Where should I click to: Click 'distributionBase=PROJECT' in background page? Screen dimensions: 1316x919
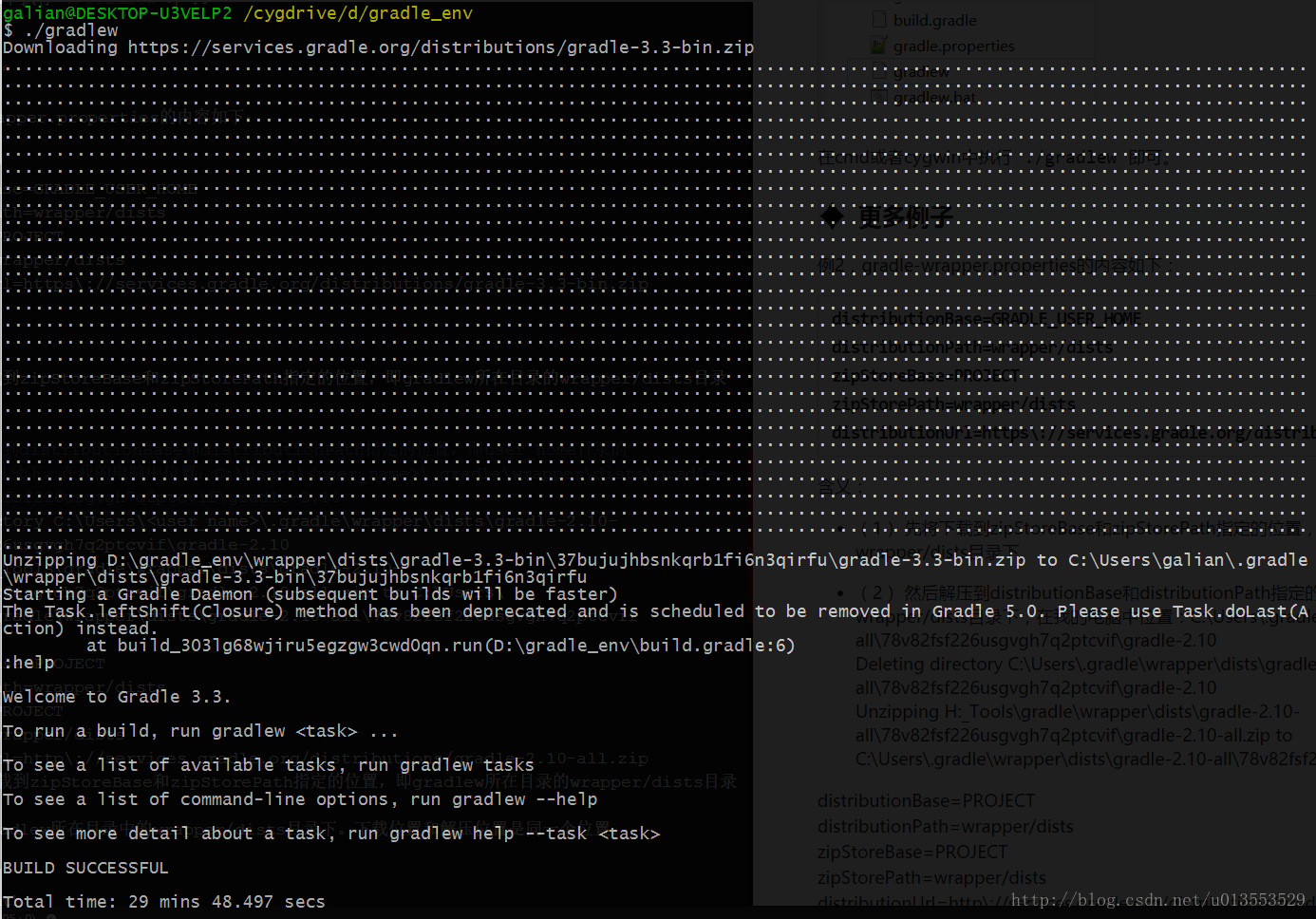tap(926, 800)
